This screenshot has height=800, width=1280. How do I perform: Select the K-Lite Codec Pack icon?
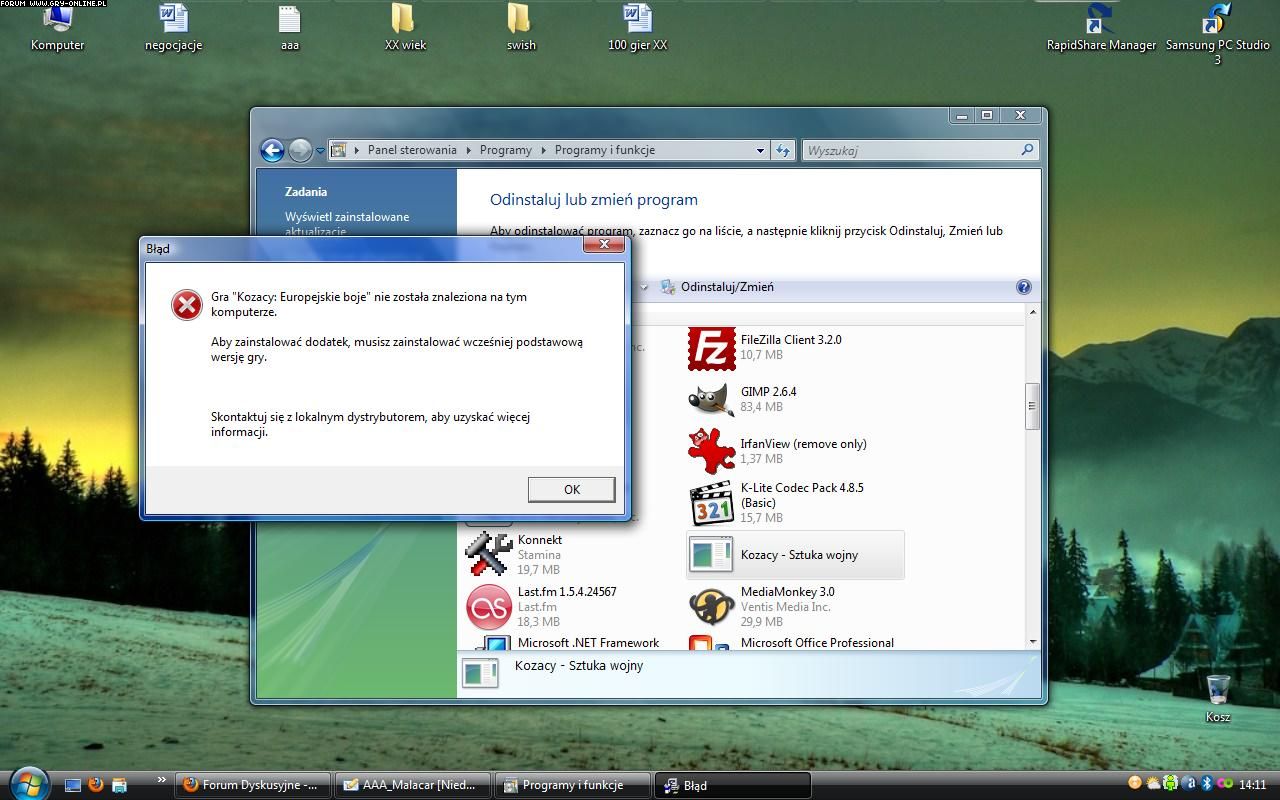[712, 503]
